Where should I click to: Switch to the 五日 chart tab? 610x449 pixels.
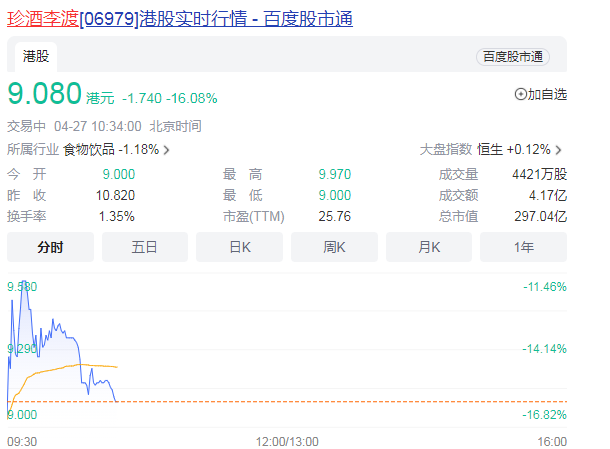point(145,247)
